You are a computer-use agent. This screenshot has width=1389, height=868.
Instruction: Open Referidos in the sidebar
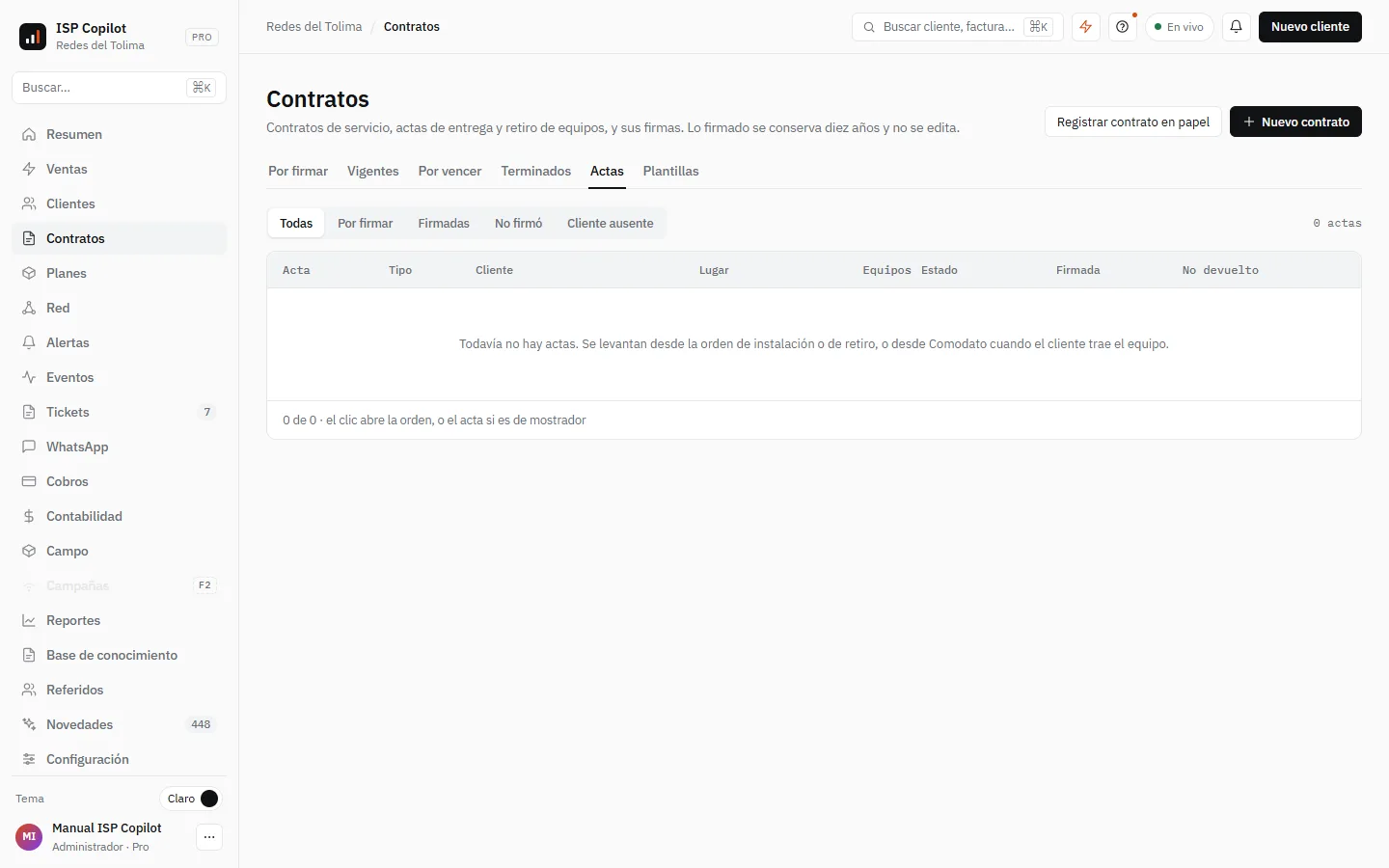point(119,691)
